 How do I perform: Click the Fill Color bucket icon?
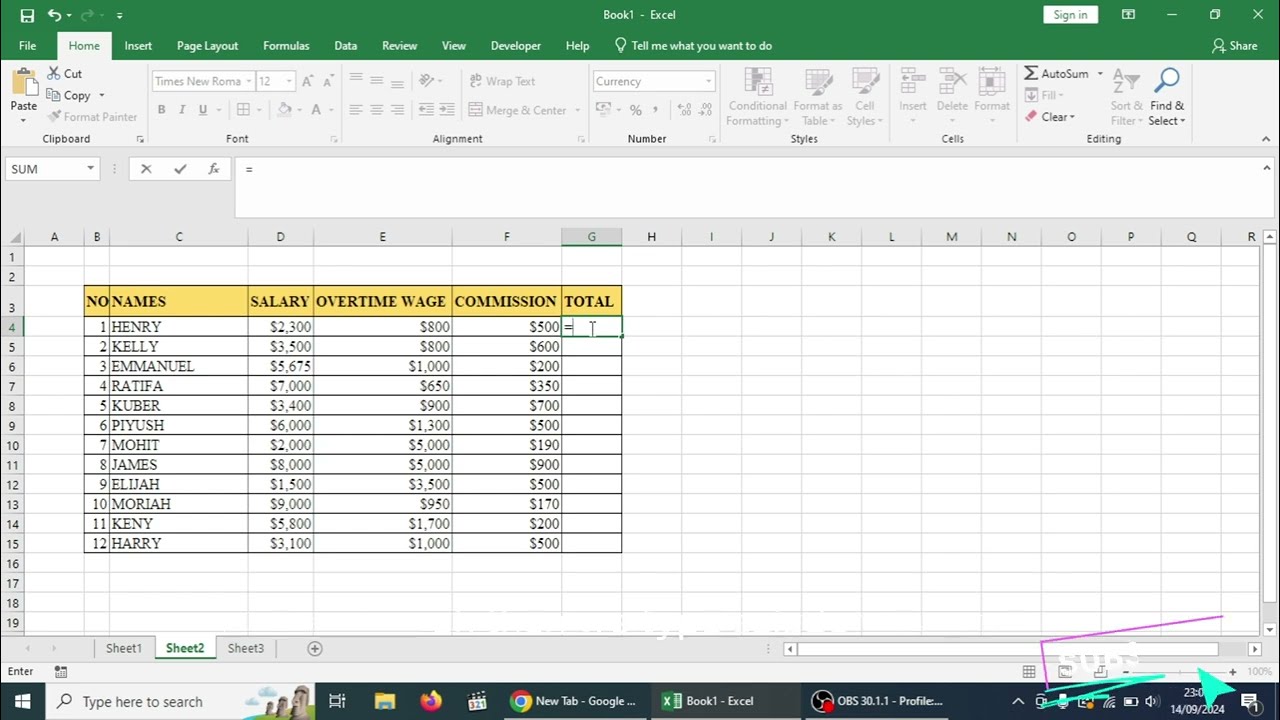pyautogui.click(x=284, y=110)
